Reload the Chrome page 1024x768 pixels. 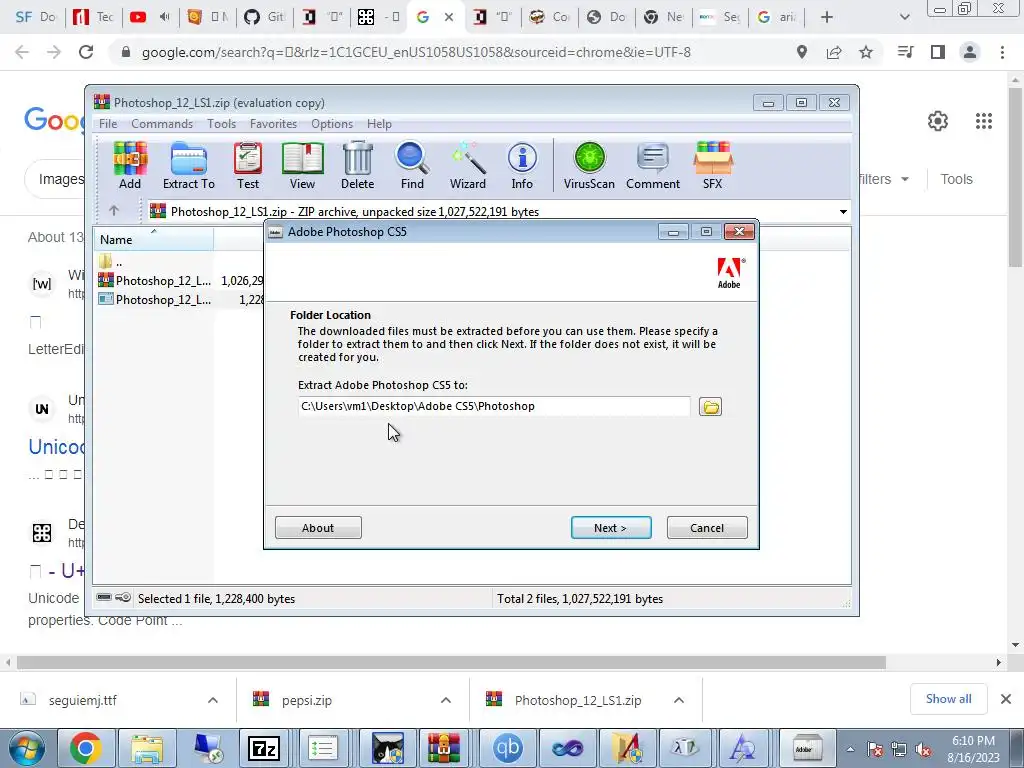click(x=86, y=52)
